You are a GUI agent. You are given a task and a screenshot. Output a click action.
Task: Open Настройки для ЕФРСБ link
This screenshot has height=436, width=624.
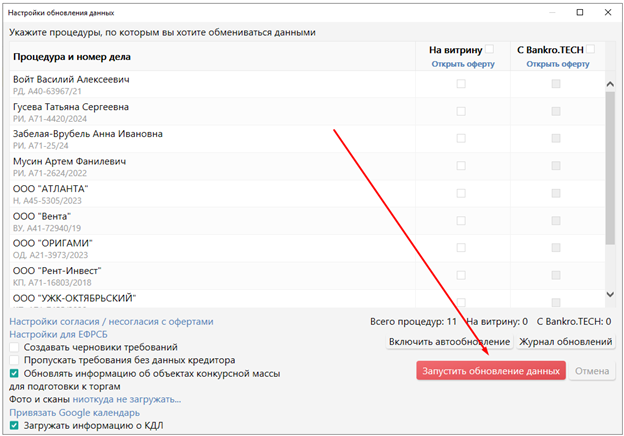click(x=58, y=334)
